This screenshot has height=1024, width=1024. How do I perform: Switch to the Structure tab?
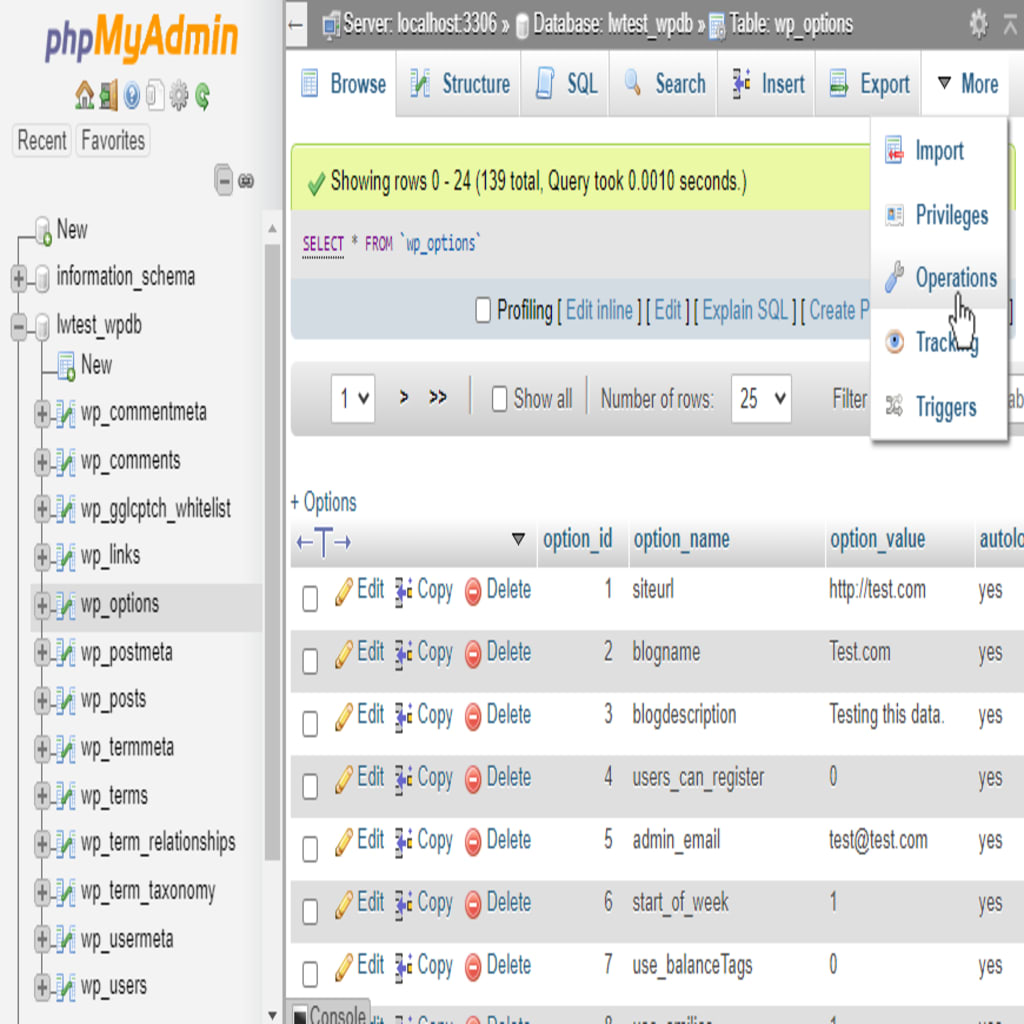[459, 84]
